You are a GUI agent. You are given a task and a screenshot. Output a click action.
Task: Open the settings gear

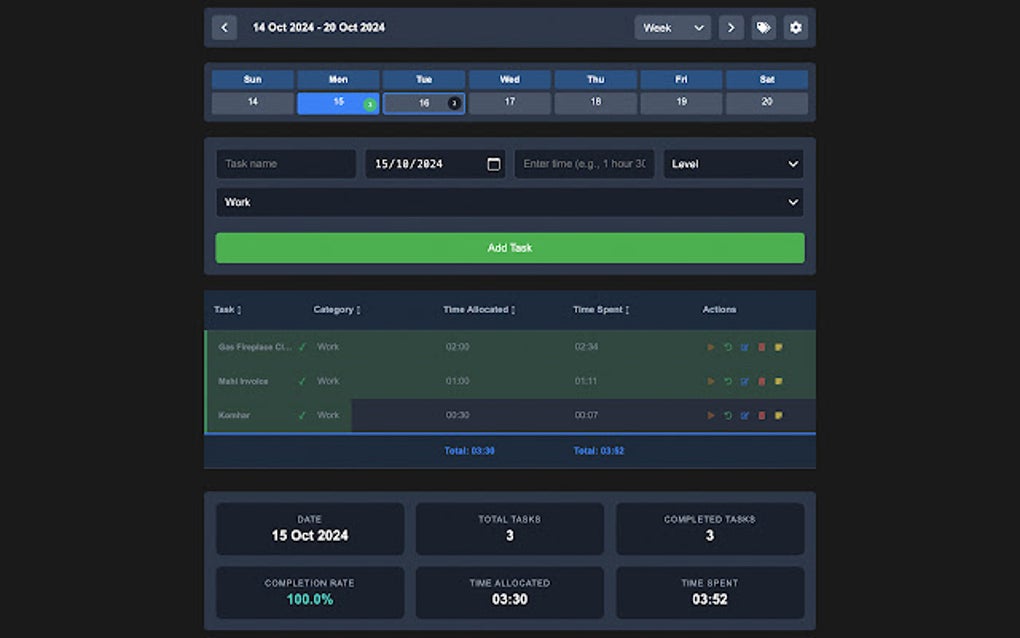pyautogui.click(x=795, y=27)
